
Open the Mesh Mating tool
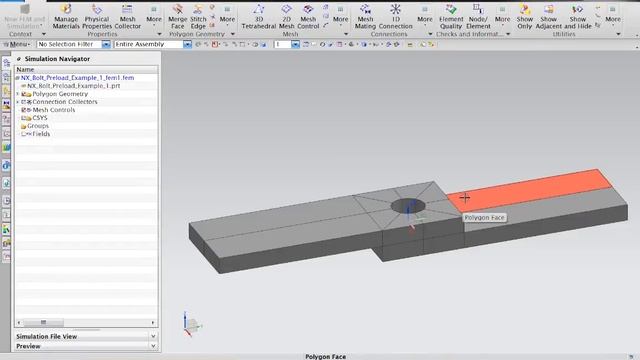pyautogui.click(x=365, y=16)
